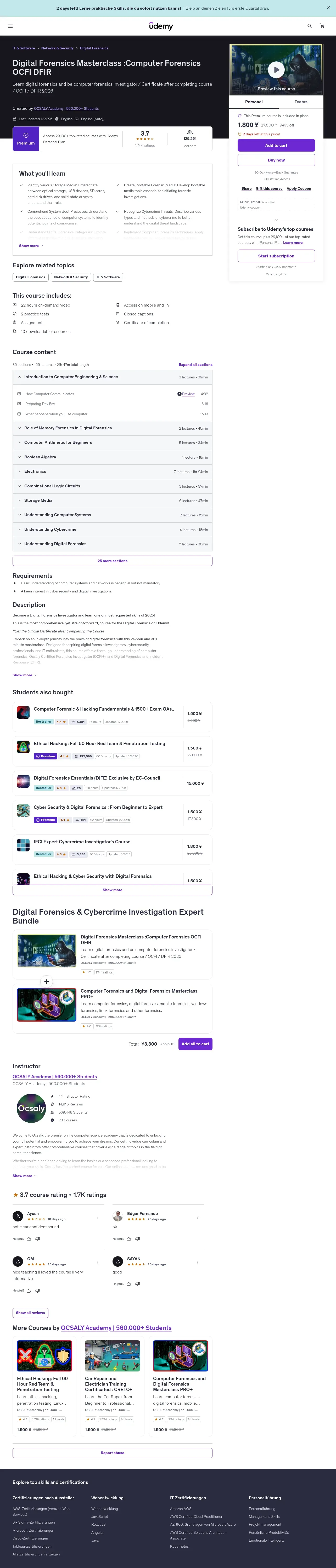
Task: Click Digital Forensics related topic chip
Action: tap(31, 277)
